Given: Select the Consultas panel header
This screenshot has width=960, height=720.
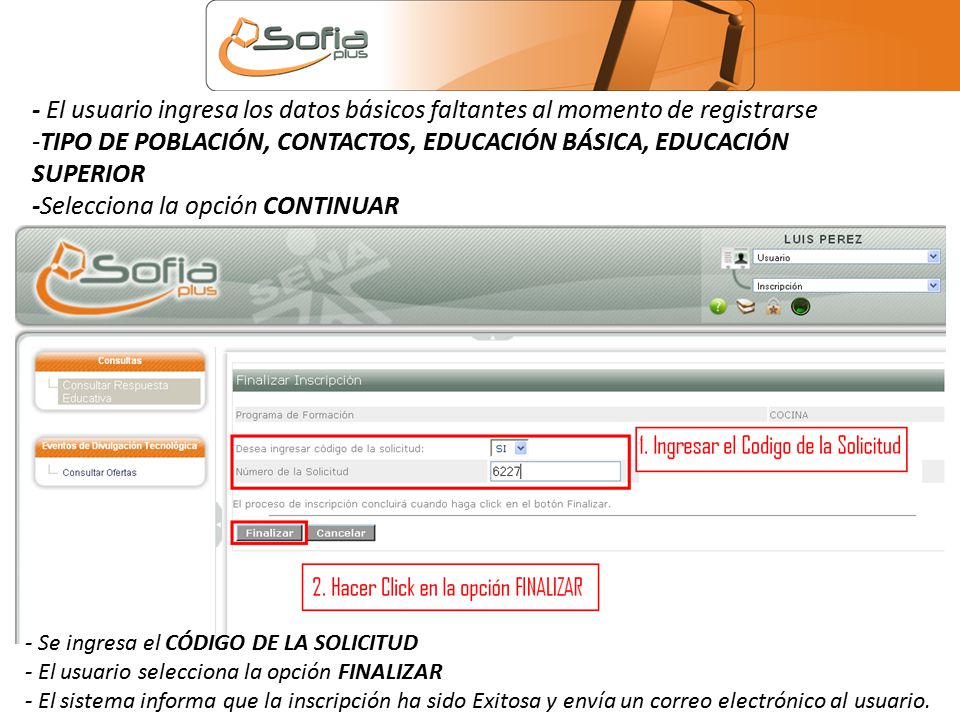Looking at the screenshot, I should click(x=119, y=361).
